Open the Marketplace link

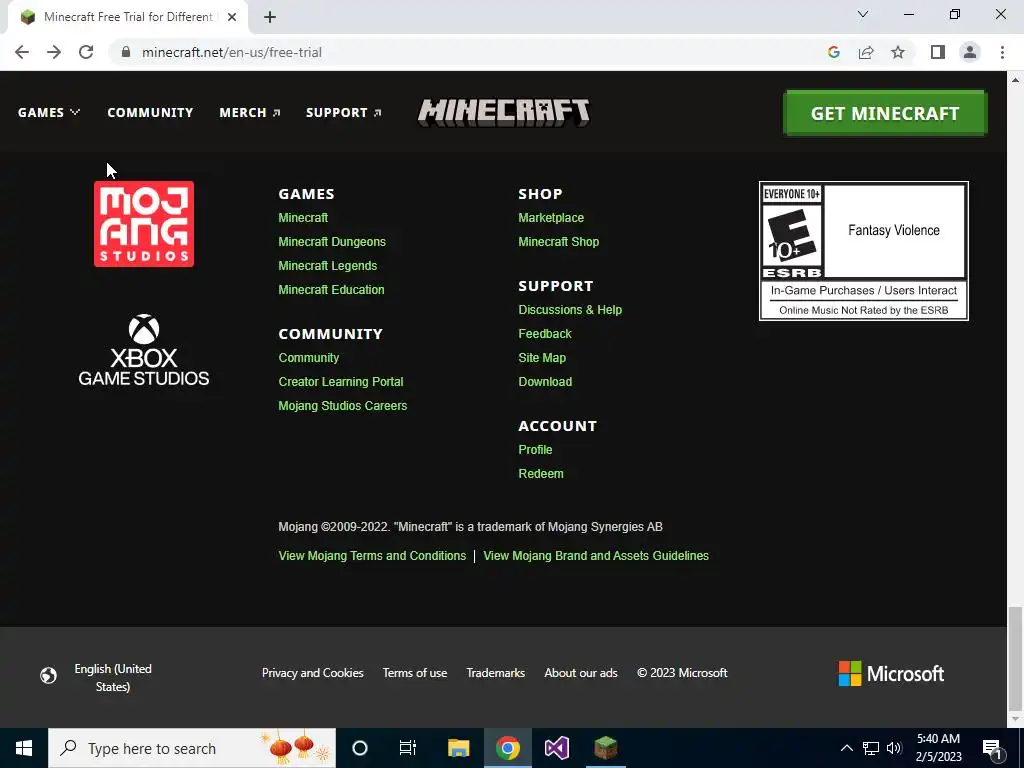pyautogui.click(x=551, y=217)
